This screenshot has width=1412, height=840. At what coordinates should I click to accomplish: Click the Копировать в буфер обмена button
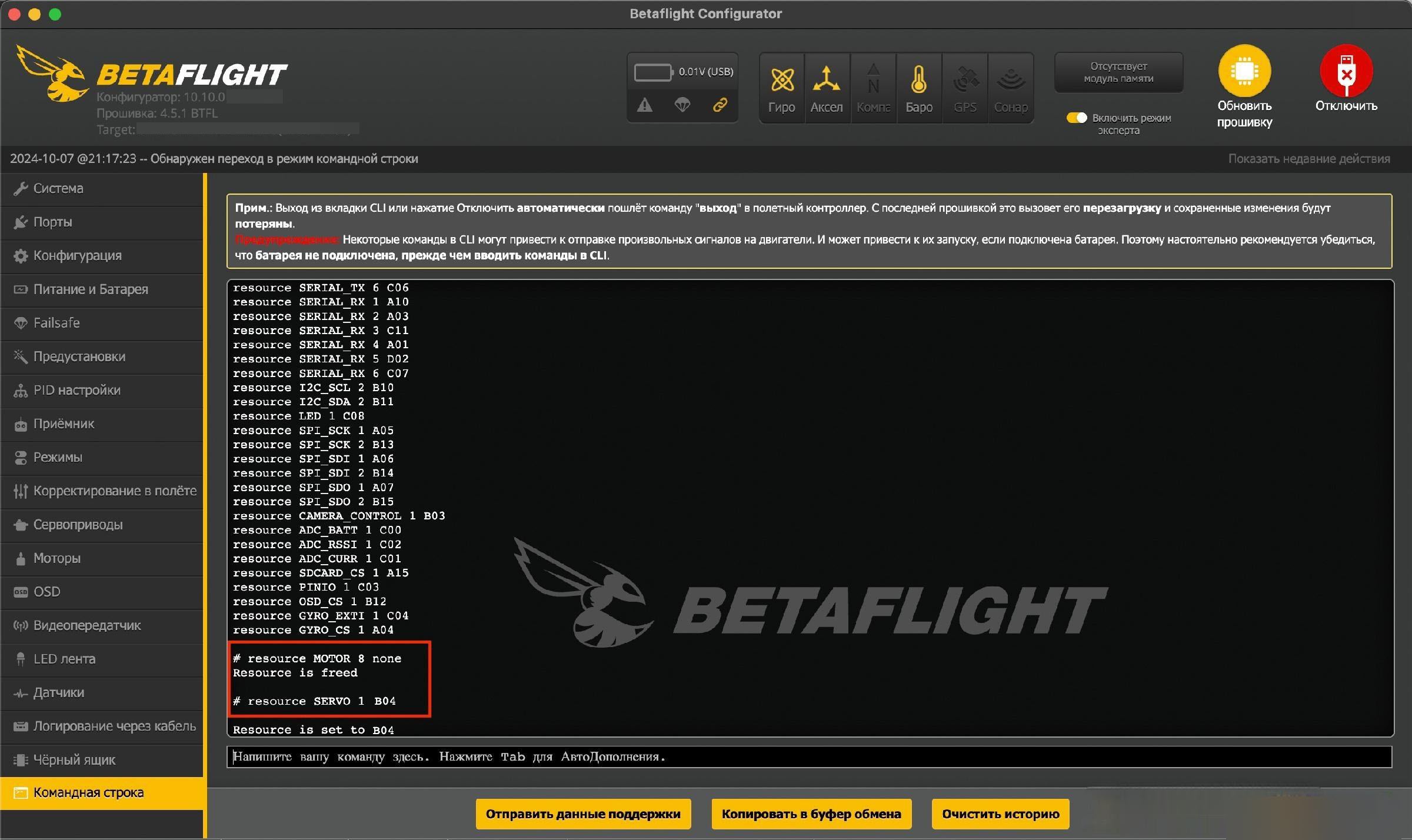pyautogui.click(x=811, y=814)
